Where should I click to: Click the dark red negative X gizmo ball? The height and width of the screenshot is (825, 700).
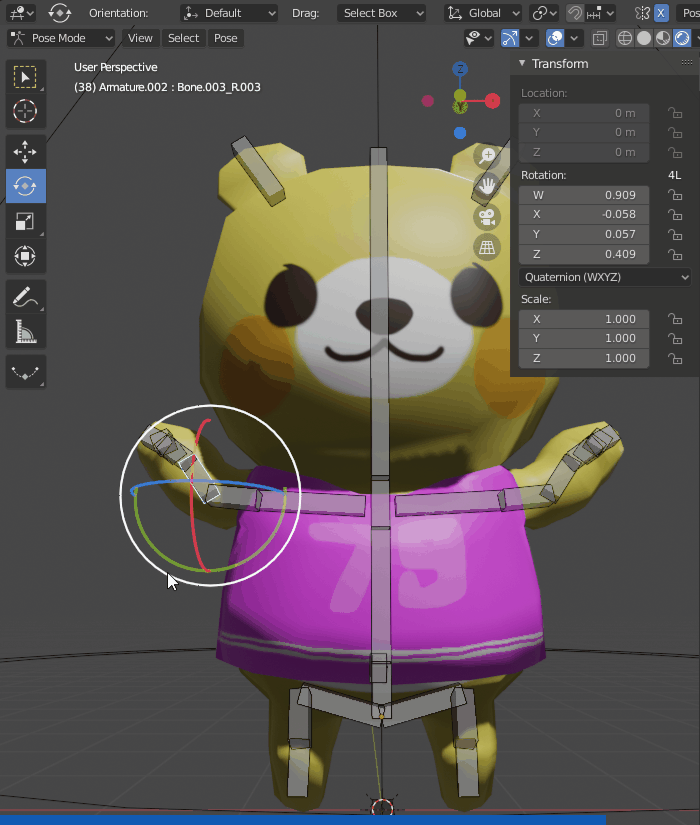(x=428, y=100)
